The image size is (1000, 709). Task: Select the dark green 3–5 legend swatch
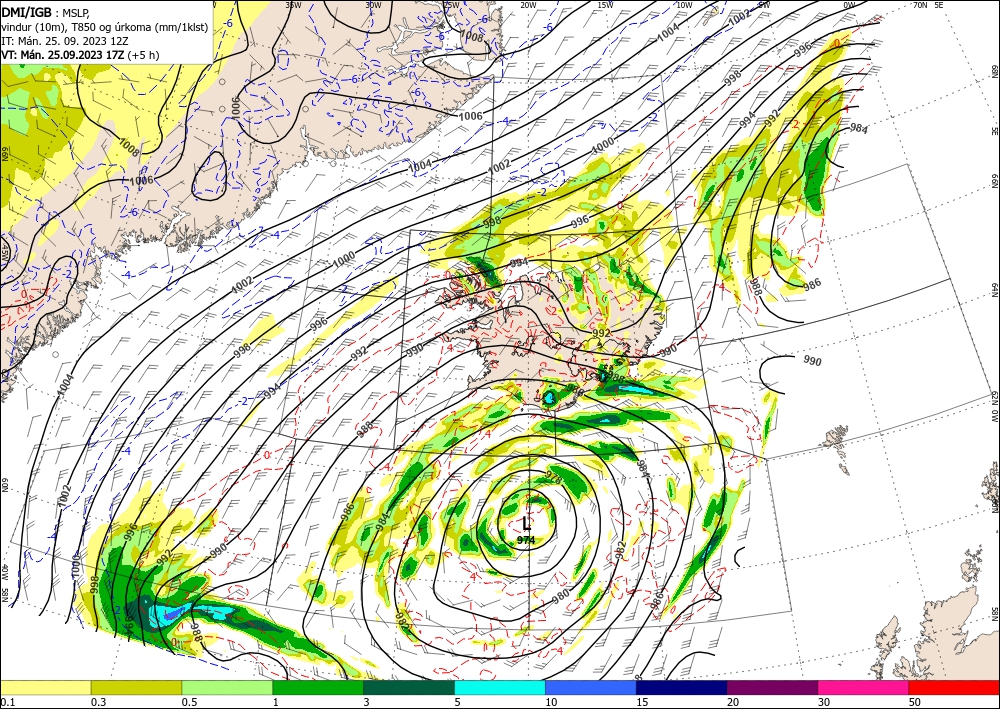409,688
